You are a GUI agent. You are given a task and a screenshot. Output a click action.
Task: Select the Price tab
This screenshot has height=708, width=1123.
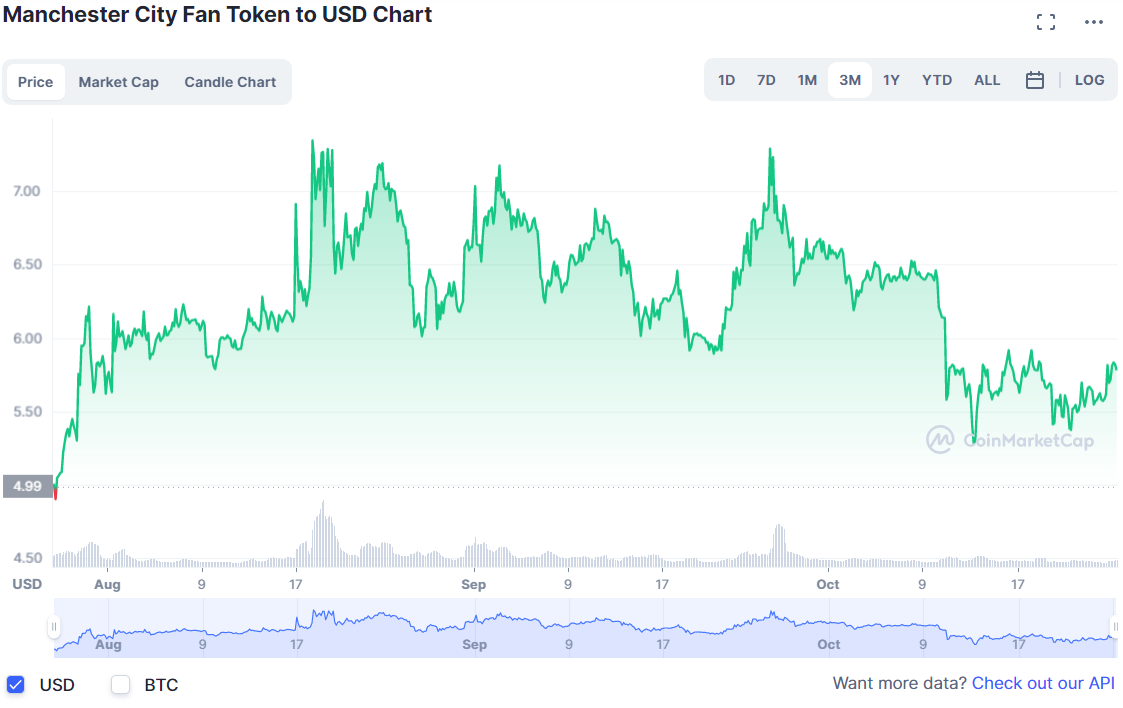tap(36, 82)
